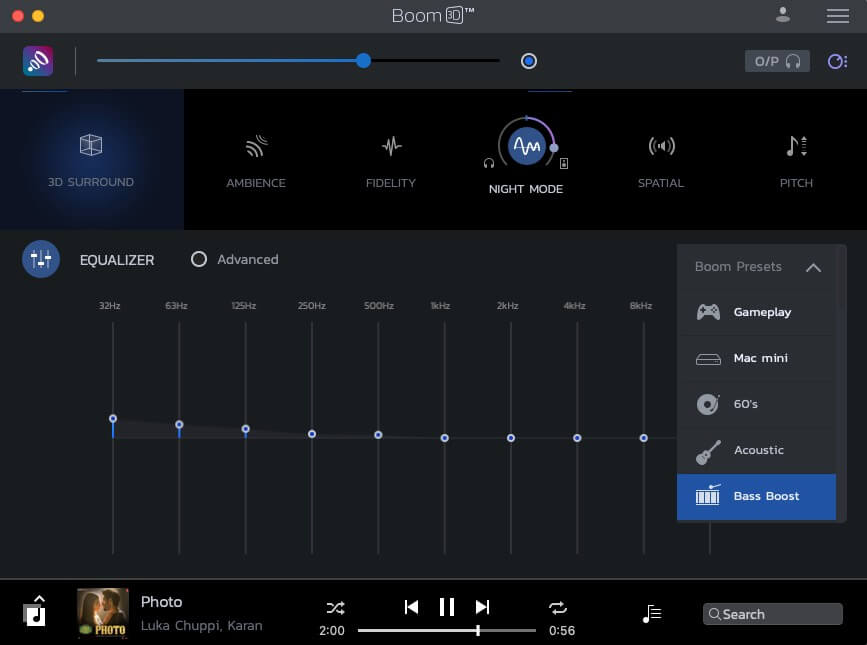Image resolution: width=867 pixels, height=645 pixels.
Task: Click the main volume slider knob
Action: 363,61
